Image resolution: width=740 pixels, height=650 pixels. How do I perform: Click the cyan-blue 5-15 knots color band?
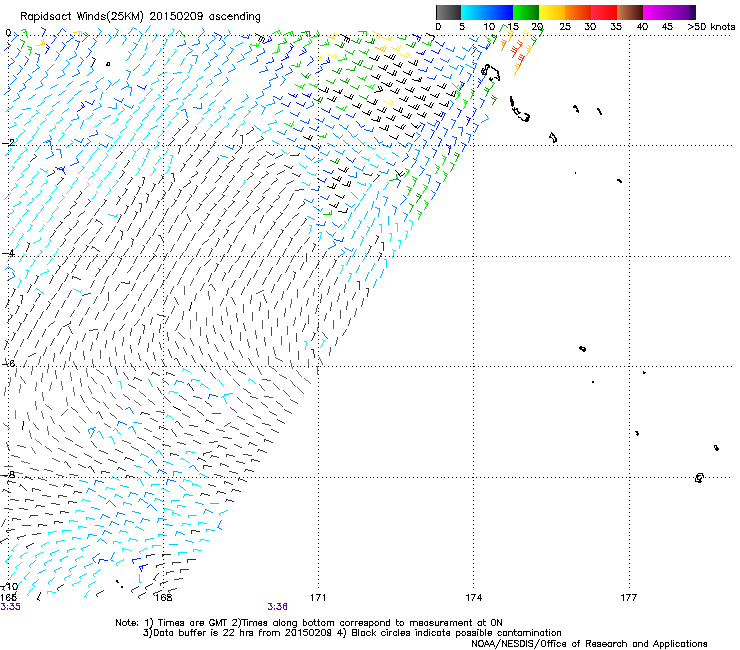(x=487, y=12)
